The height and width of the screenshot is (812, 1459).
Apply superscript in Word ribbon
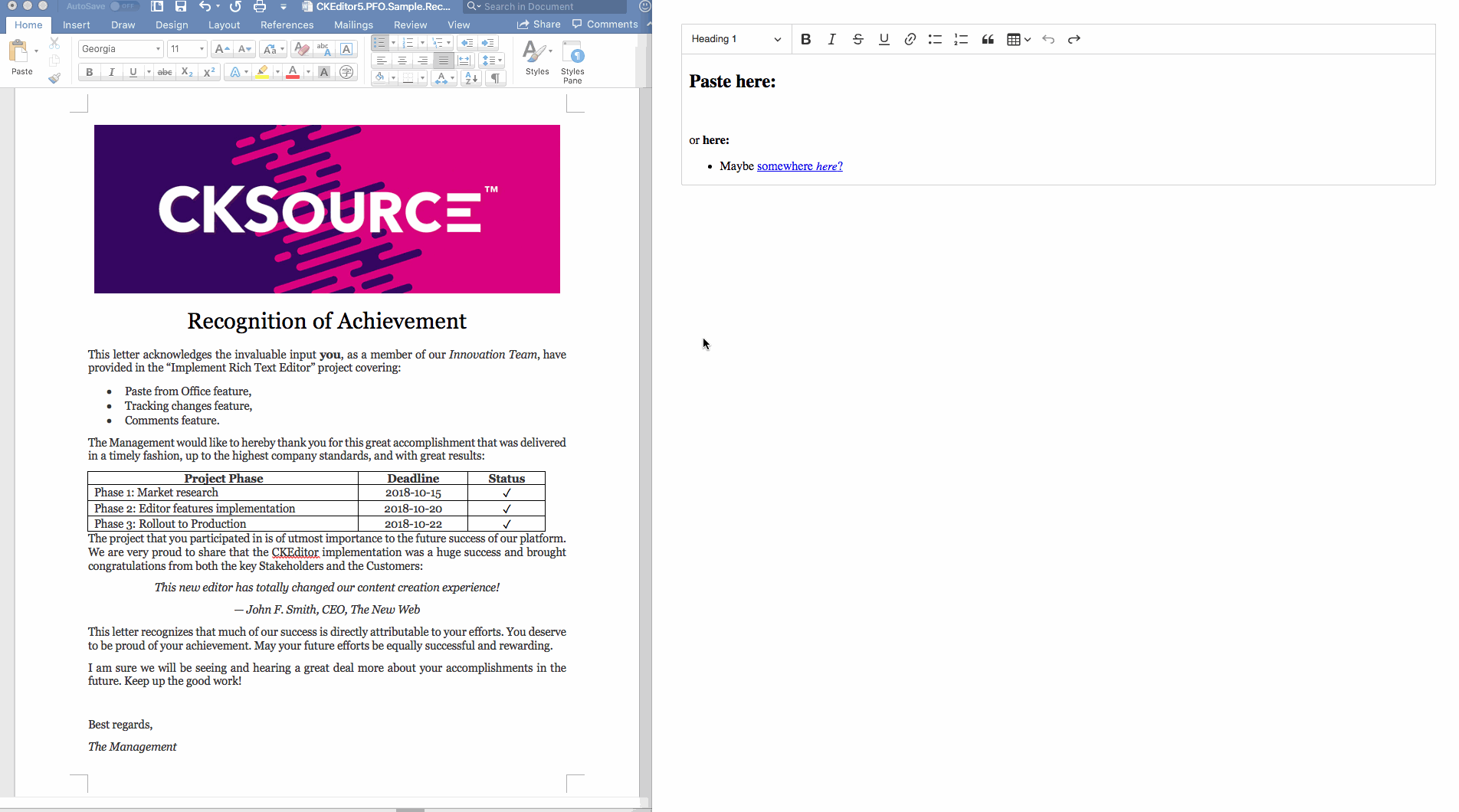(208, 72)
